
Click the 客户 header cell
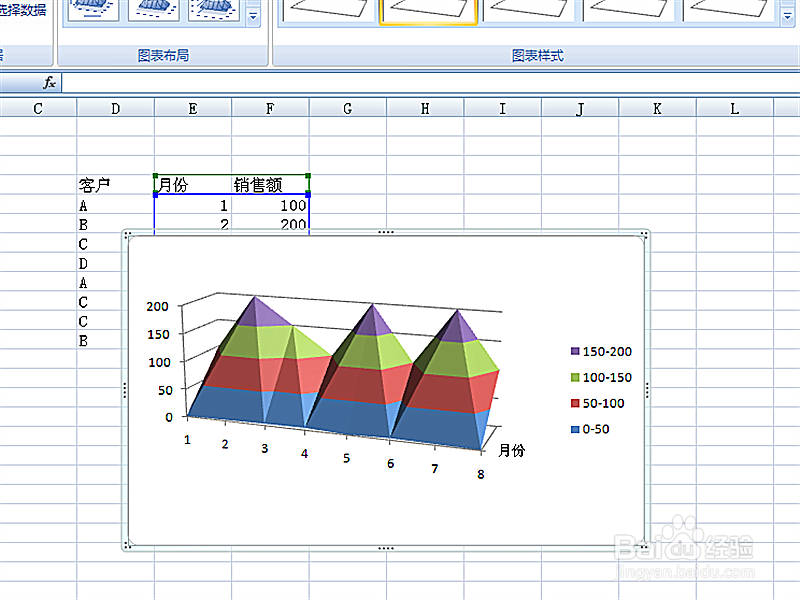coord(115,185)
